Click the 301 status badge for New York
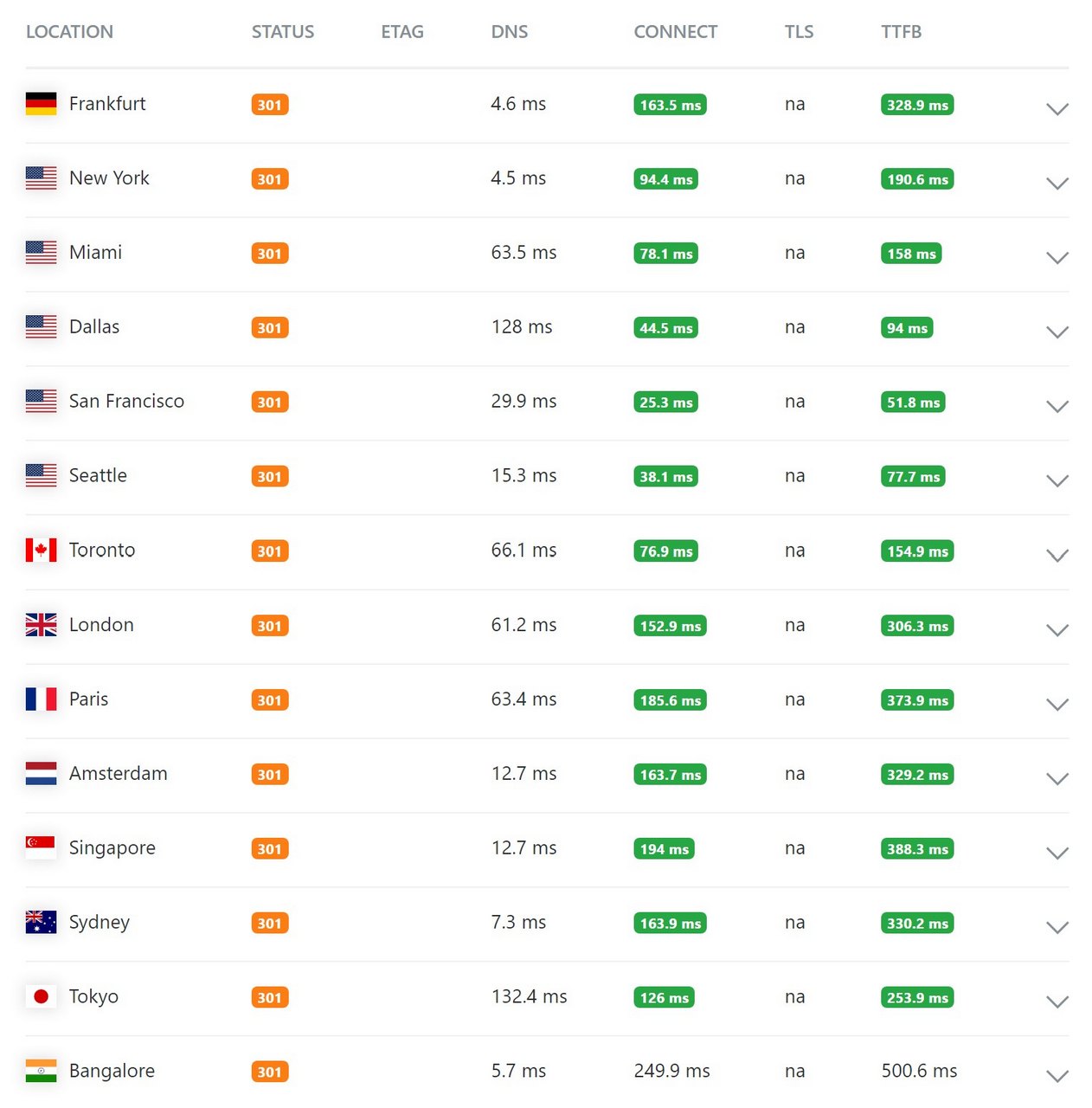The height and width of the screenshot is (1108, 1092). [x=269, y=179]
